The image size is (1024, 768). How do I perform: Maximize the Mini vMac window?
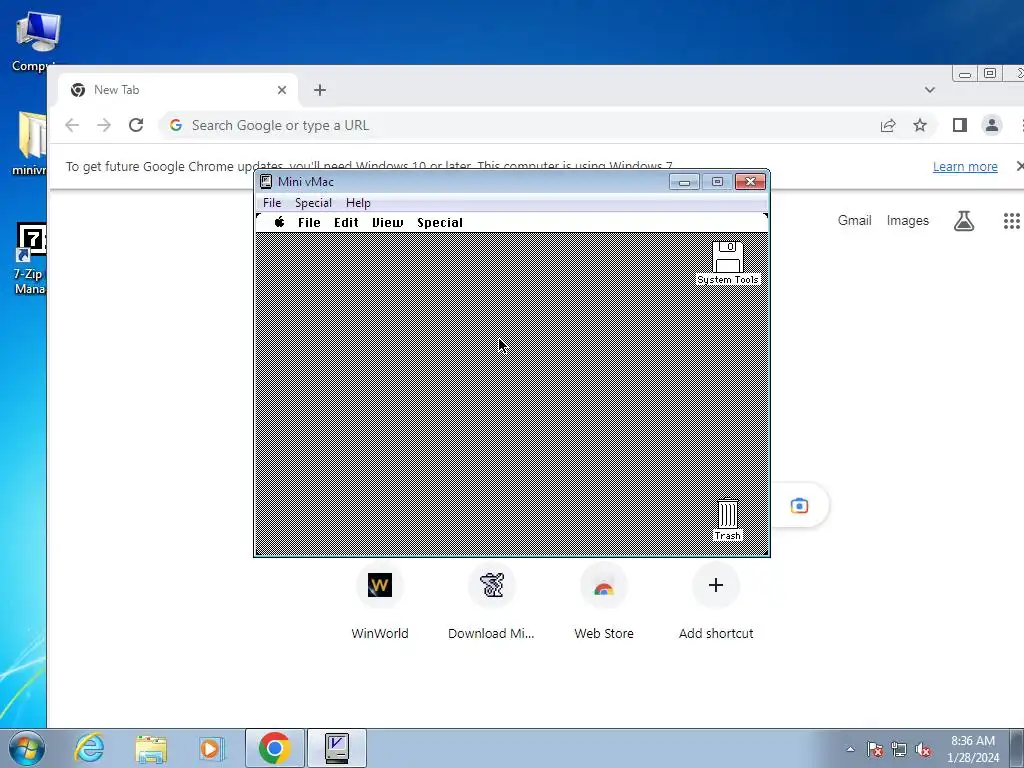(717, 182)
